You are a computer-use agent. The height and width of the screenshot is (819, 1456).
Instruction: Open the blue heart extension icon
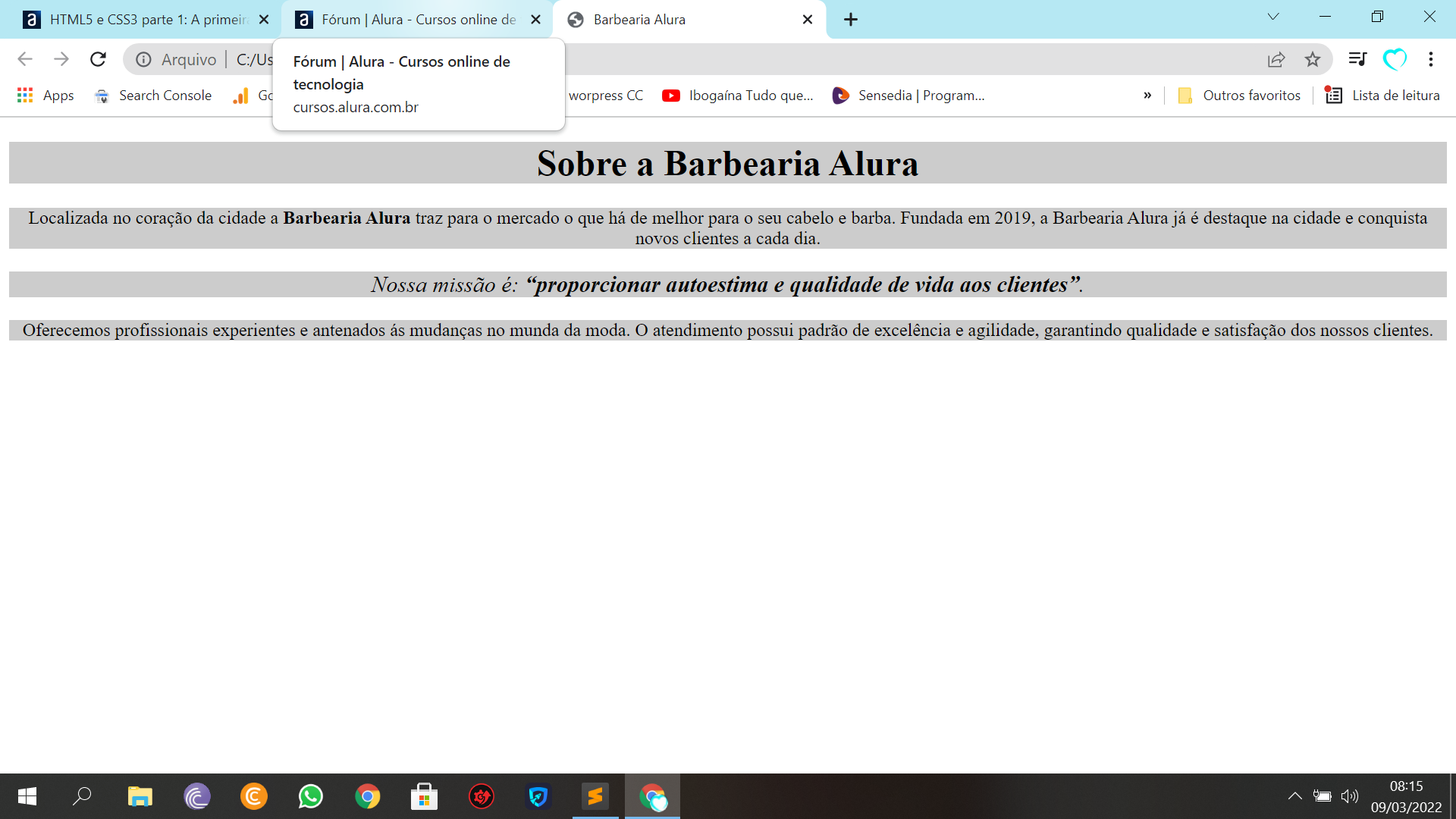[x=1395, y=59]
